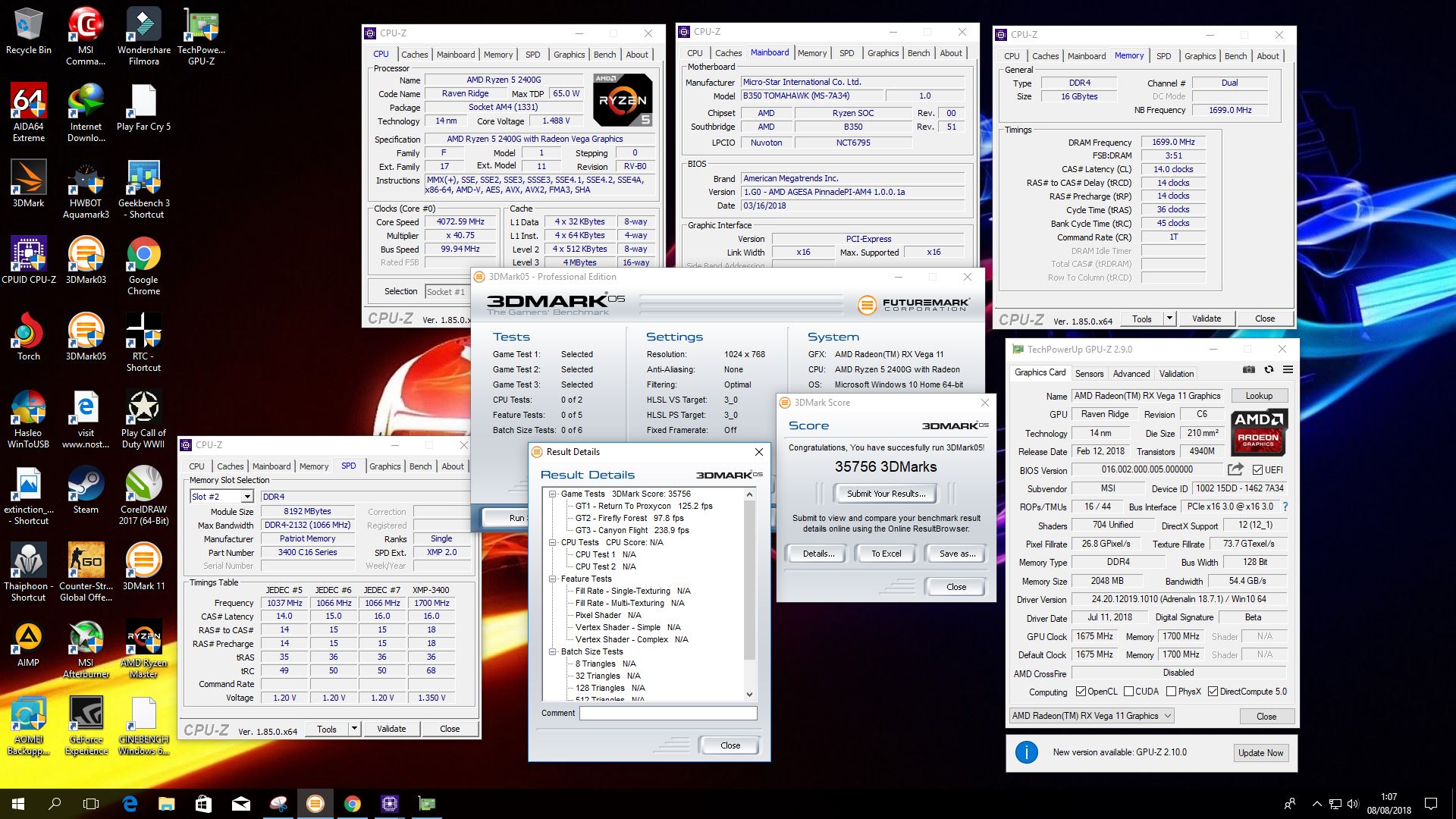Switch to Sensors tab in GPU-Z

point(1089,374)
